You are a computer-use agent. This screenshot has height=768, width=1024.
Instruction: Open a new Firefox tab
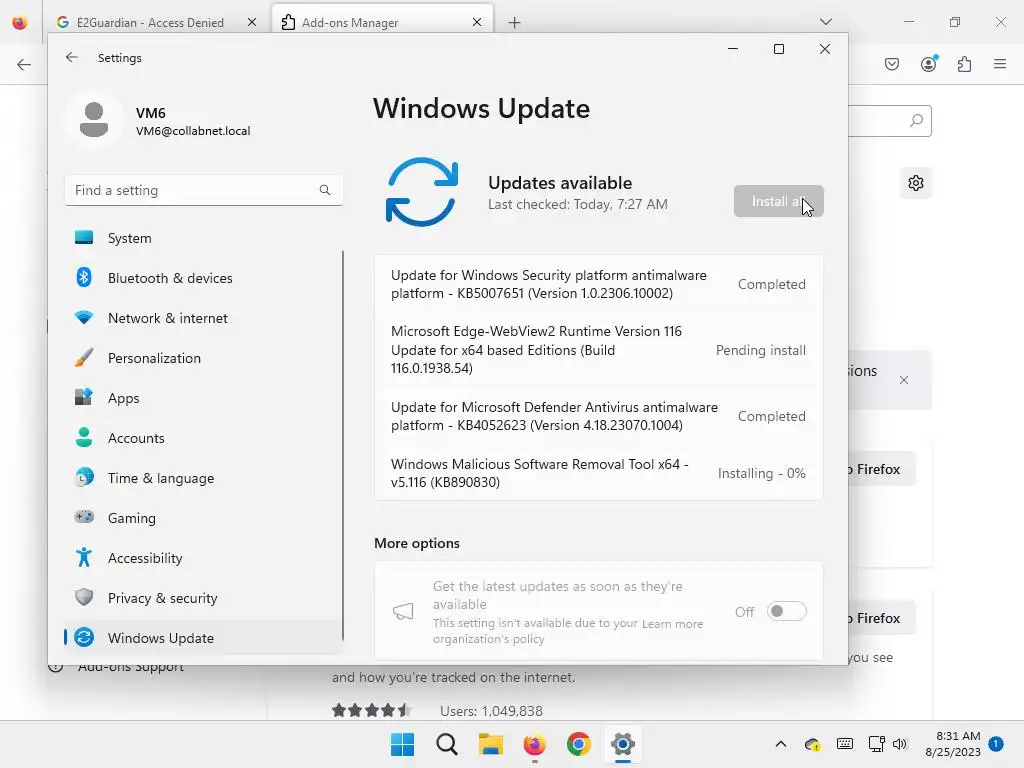(515, 23)
